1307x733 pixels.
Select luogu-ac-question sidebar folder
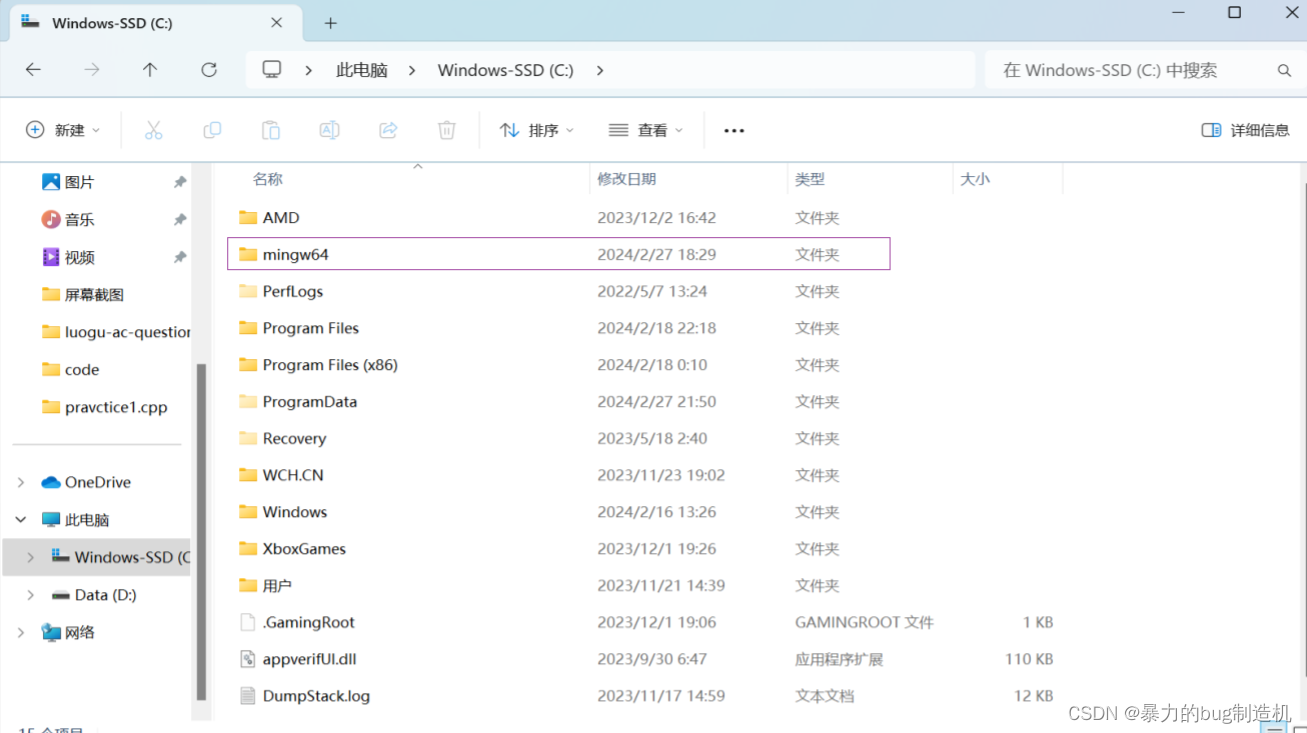pos(115,332)
